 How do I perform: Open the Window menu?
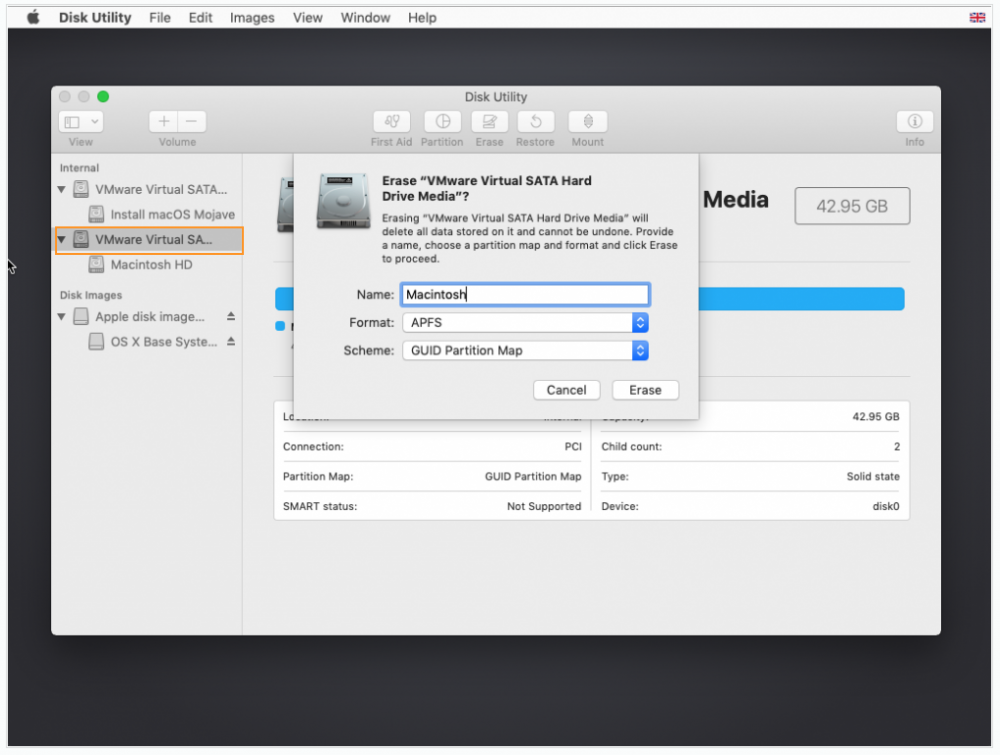click(365, 18)
